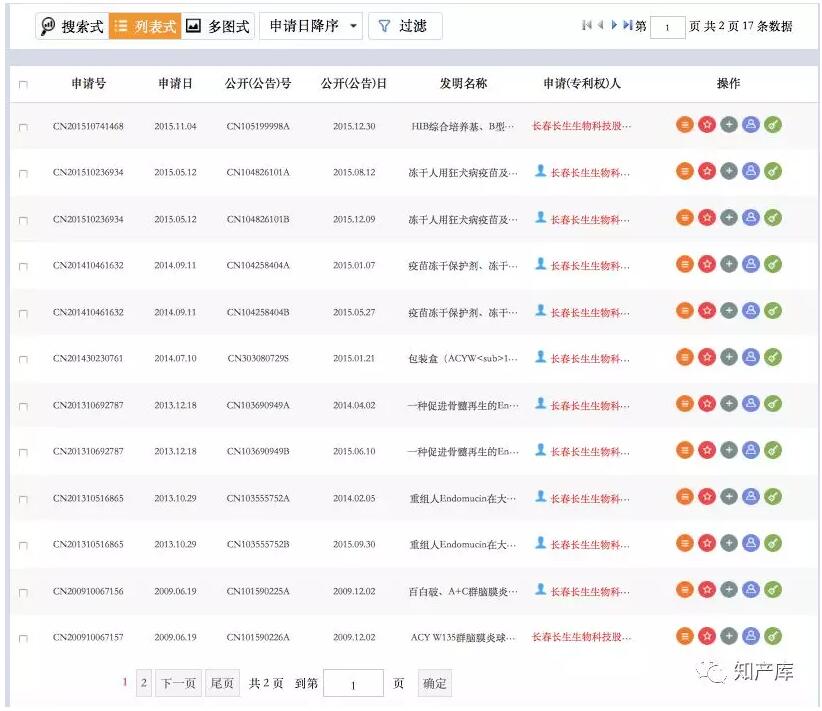Click the red star icon in the CN101590226A row
822x711 pixels.
pyautogui.click(x=707, y=636)
